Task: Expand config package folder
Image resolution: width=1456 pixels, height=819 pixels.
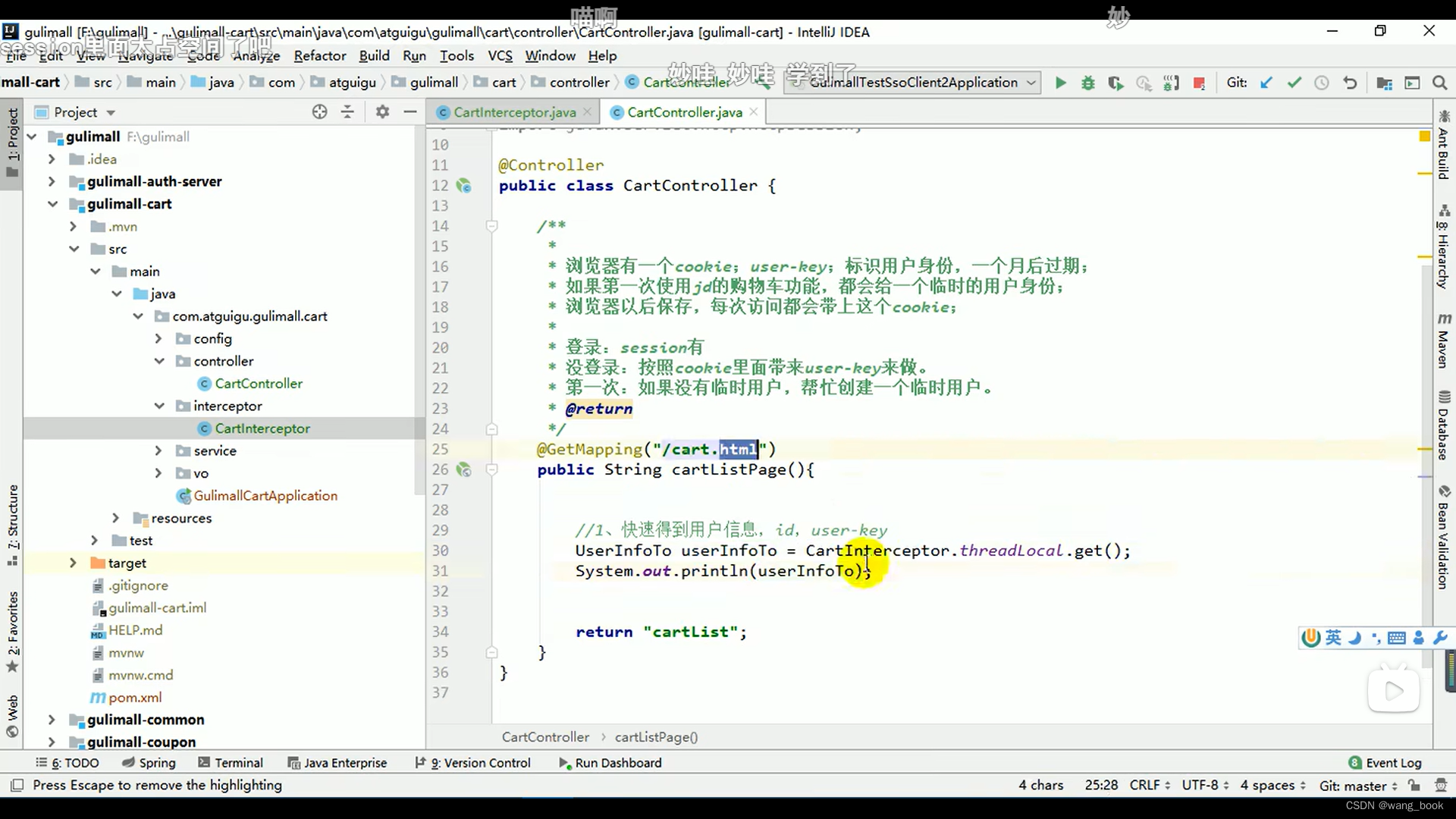Action: (x=158, y=339)
